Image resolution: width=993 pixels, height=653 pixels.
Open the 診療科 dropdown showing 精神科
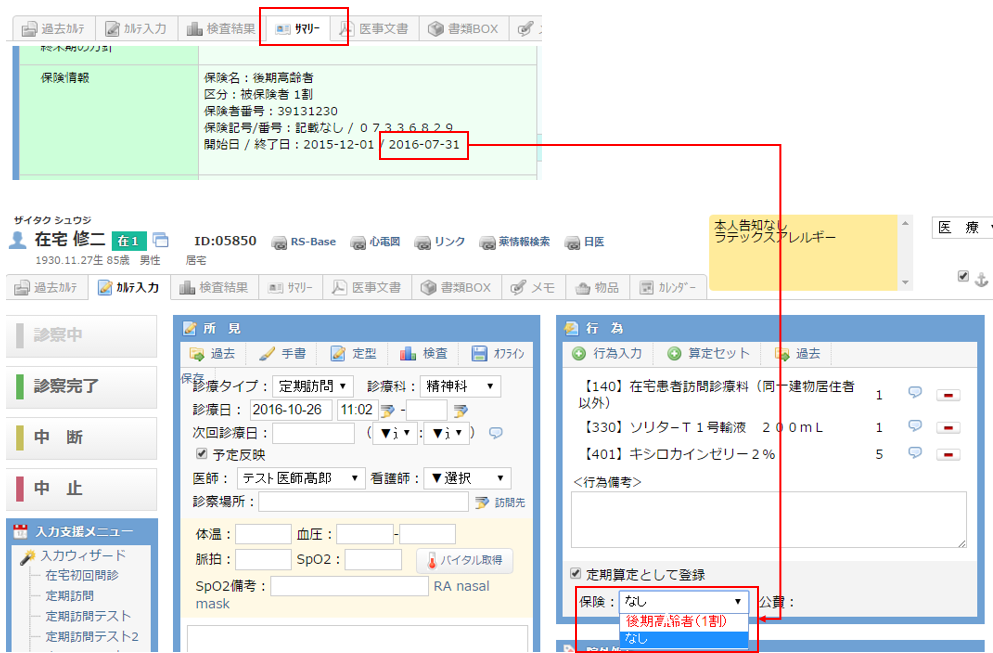[x=460, y=386]
